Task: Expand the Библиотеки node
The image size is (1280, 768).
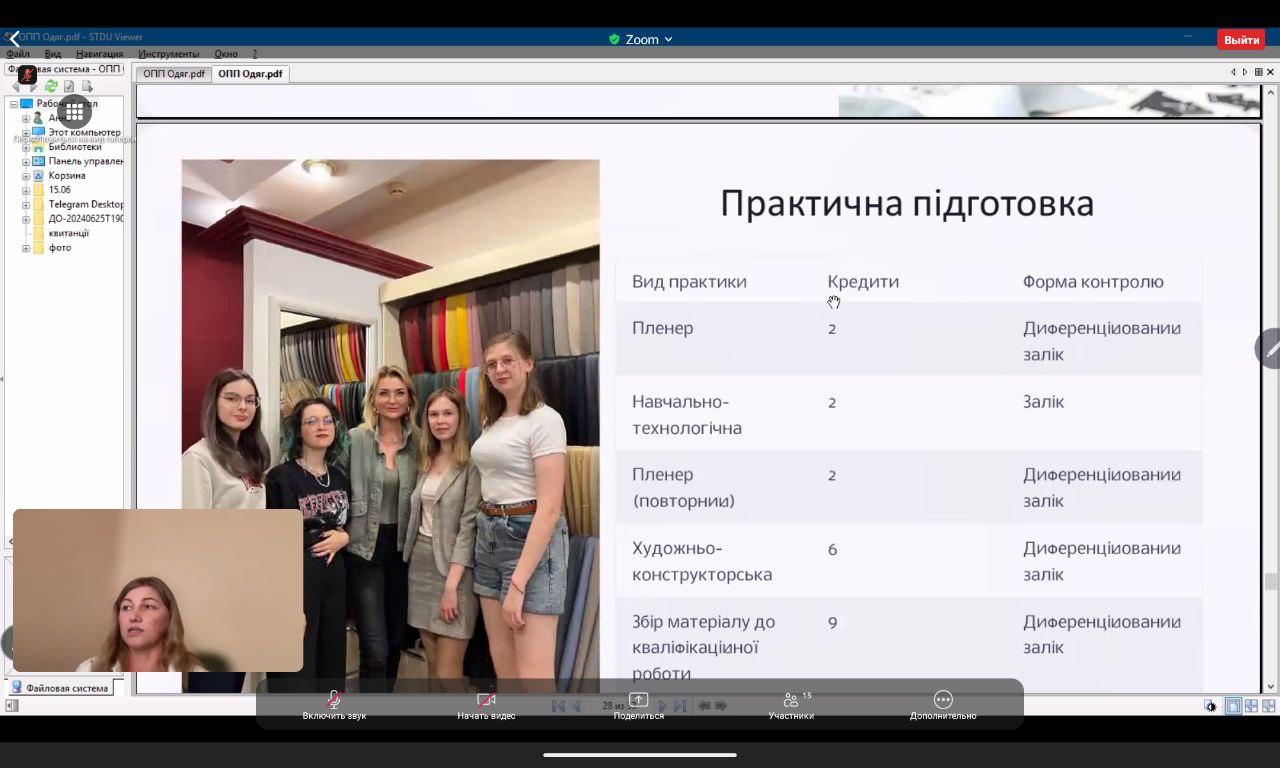Action: [26, 147]
